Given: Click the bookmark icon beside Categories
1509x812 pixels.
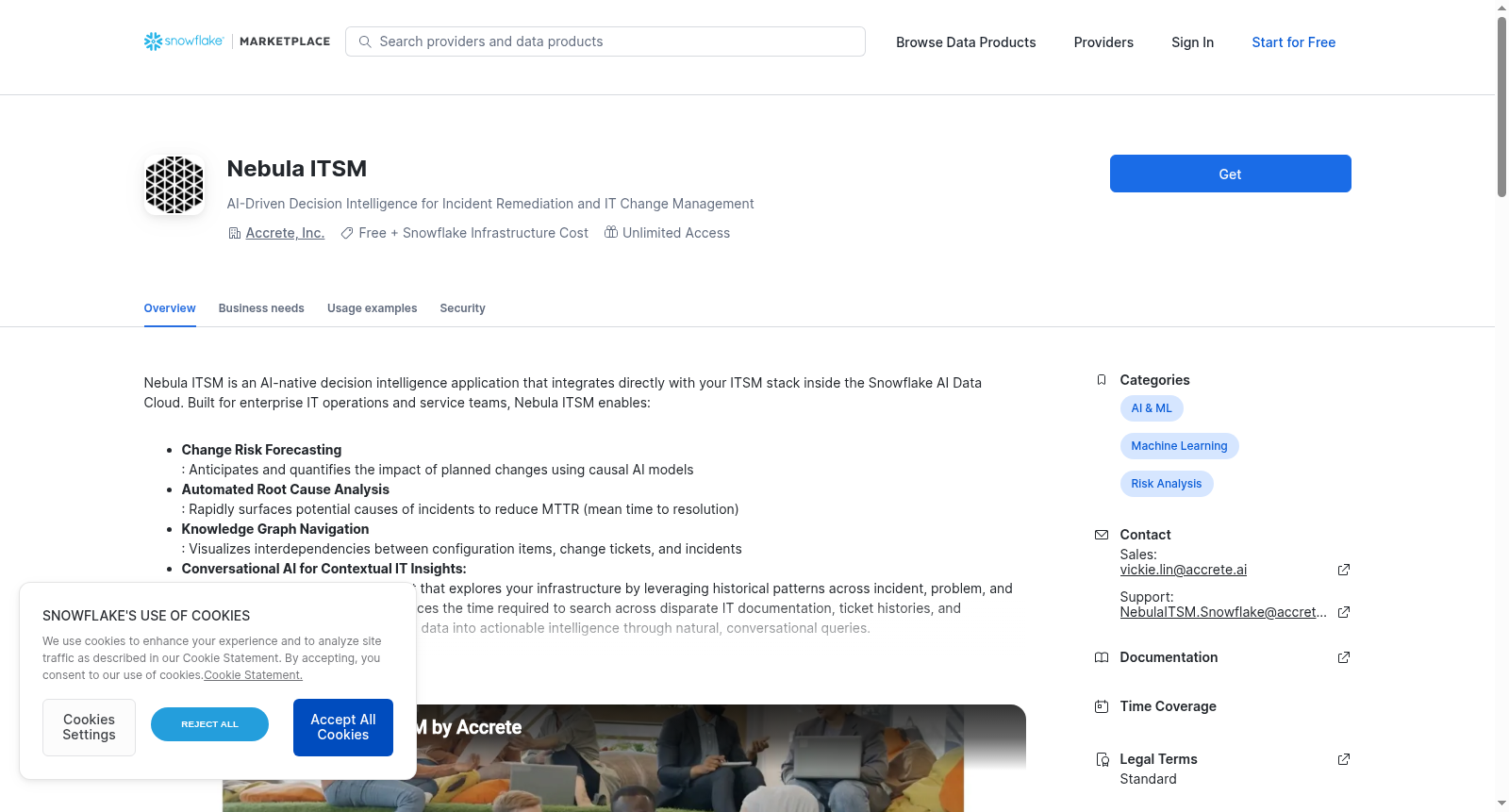Looking at the screenshot, I should click(1102, 380).
